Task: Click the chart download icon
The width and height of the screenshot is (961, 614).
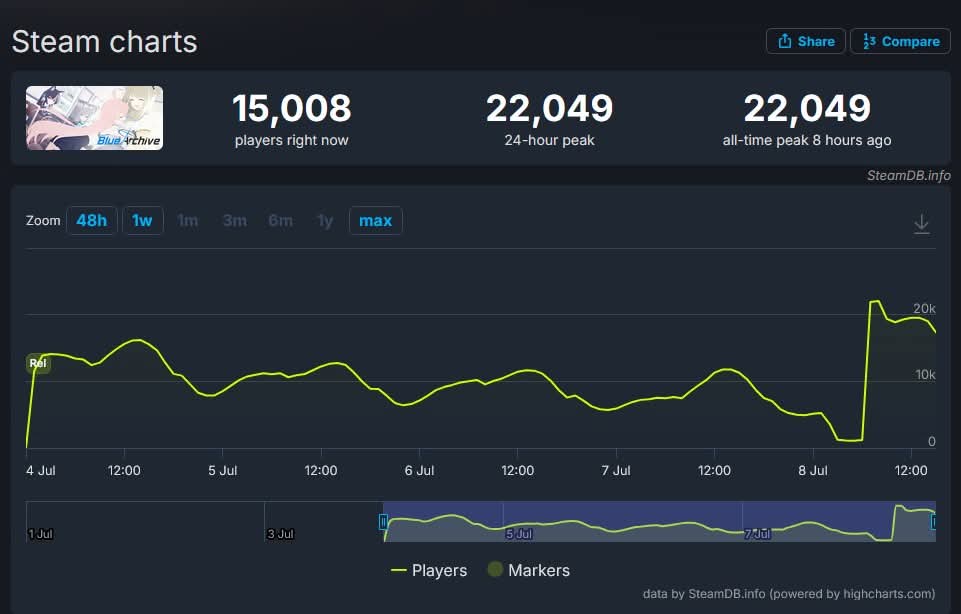Action: [x=921, y=224]
